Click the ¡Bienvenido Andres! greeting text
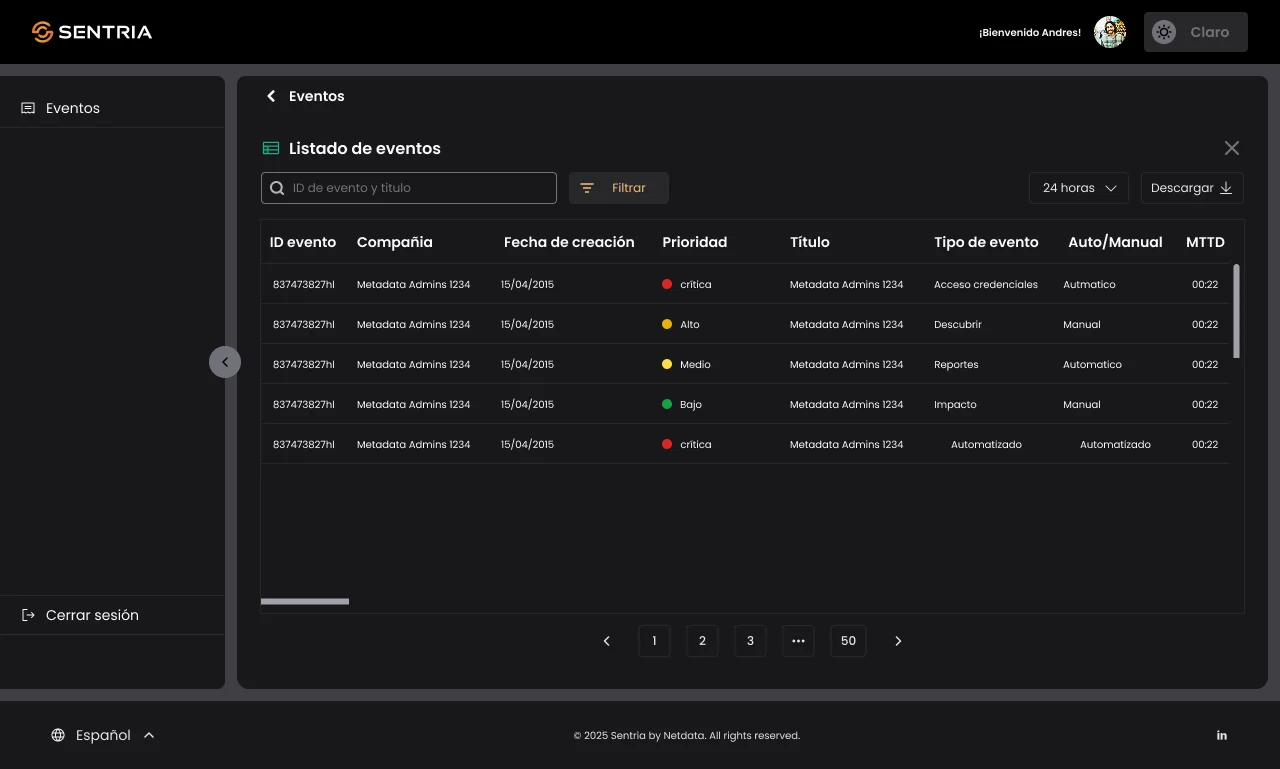Image resolution: width=1280 pixels, height=769 pixels. pyautogui.click(x=1030, y=33)
